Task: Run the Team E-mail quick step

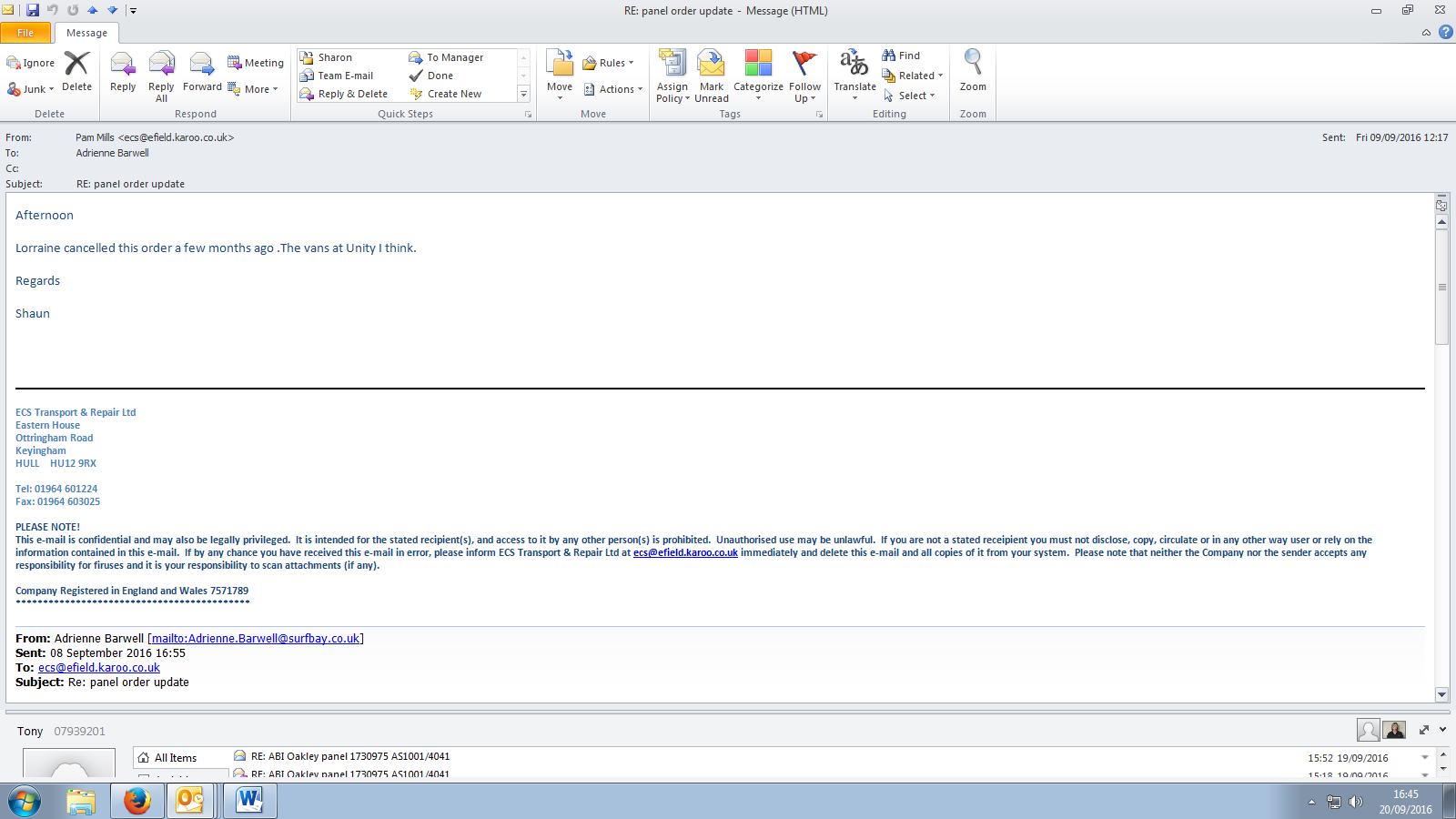Action: click(x=337, y=76)
